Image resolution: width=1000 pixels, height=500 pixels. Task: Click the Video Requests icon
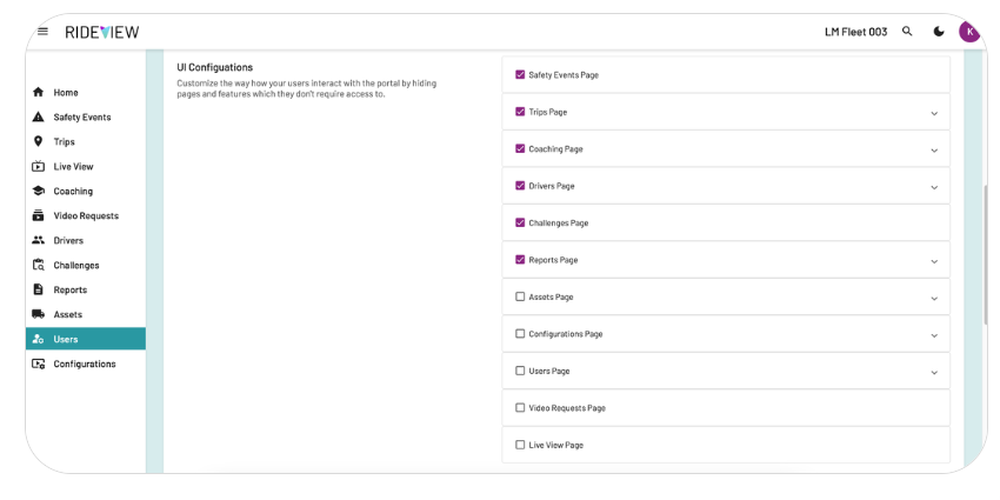[x=38, y=216]
